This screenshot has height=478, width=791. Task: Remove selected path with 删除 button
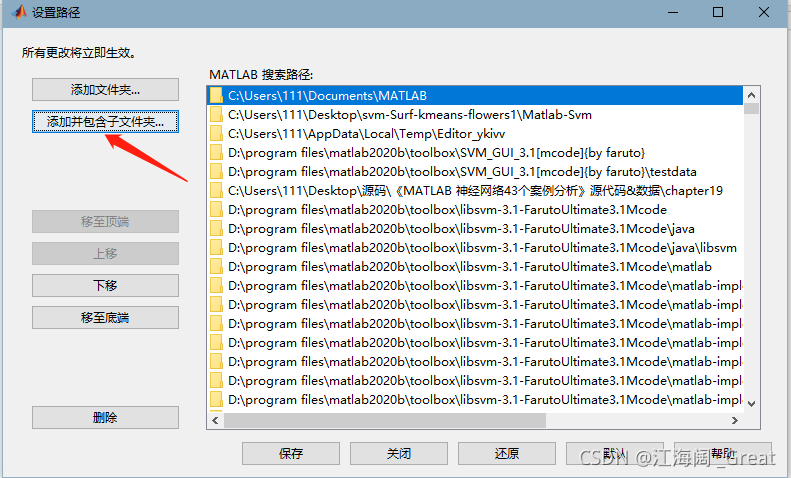coord(105,417)
